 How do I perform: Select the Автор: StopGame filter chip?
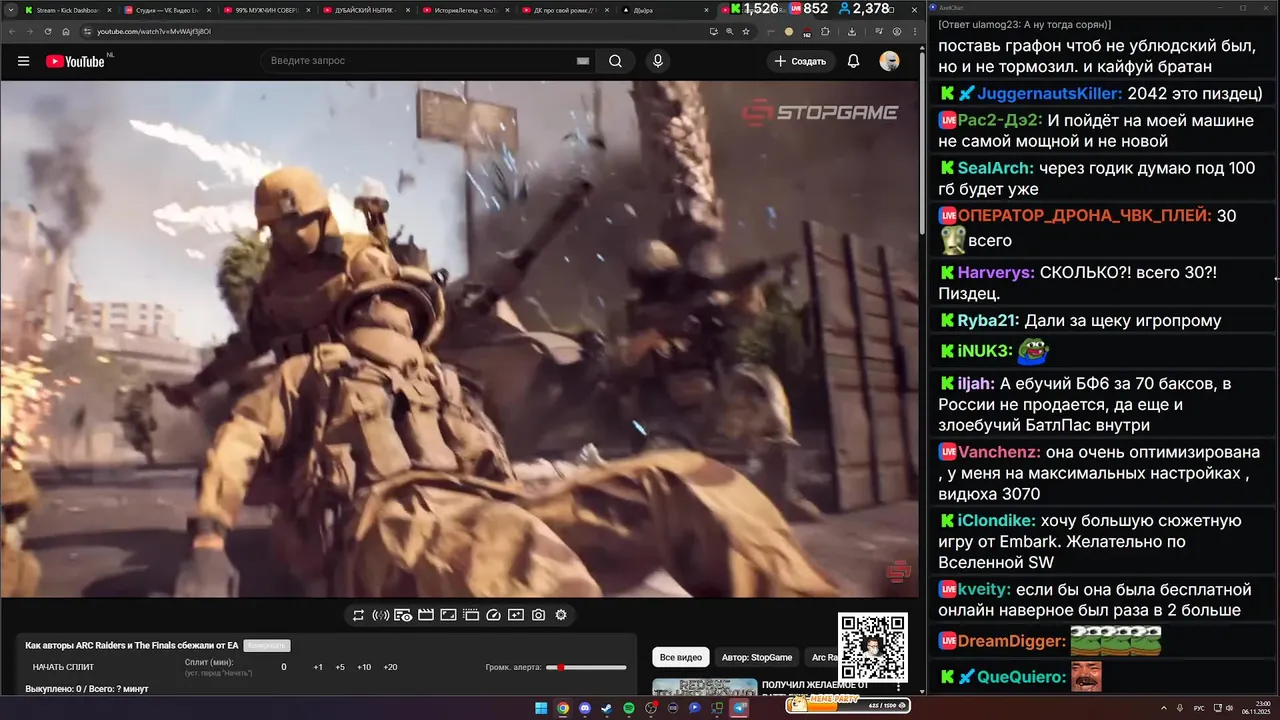pyautogui.click(x=757, y=657)
